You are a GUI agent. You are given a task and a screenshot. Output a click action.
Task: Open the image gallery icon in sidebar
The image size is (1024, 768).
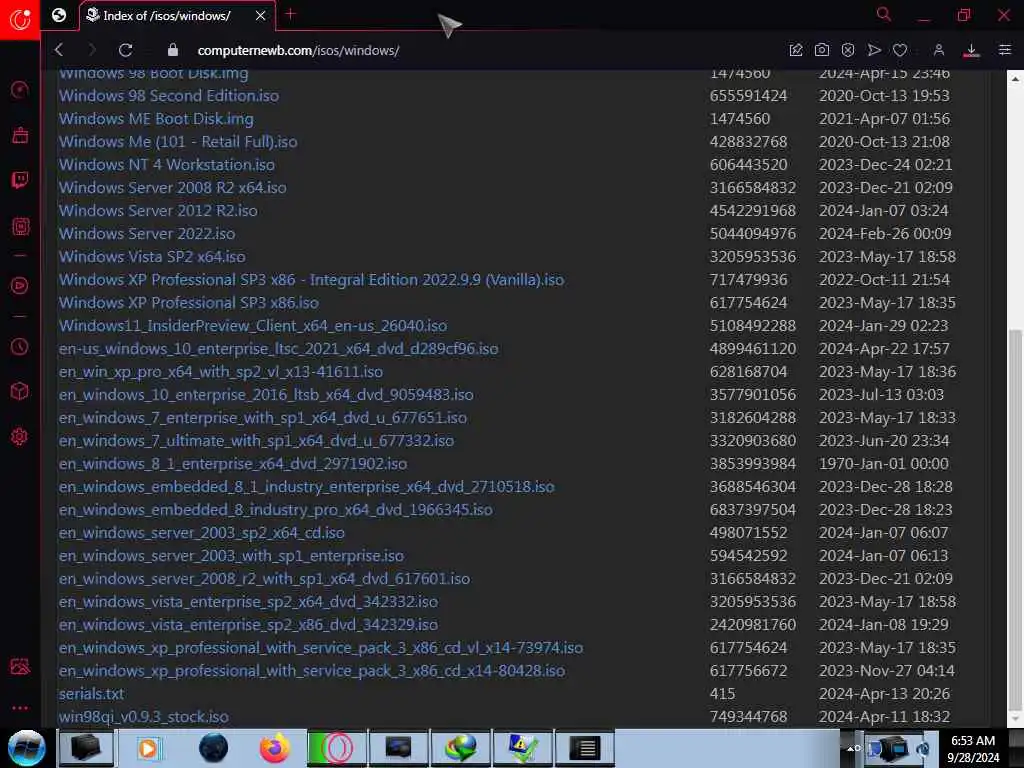point(20,667)
